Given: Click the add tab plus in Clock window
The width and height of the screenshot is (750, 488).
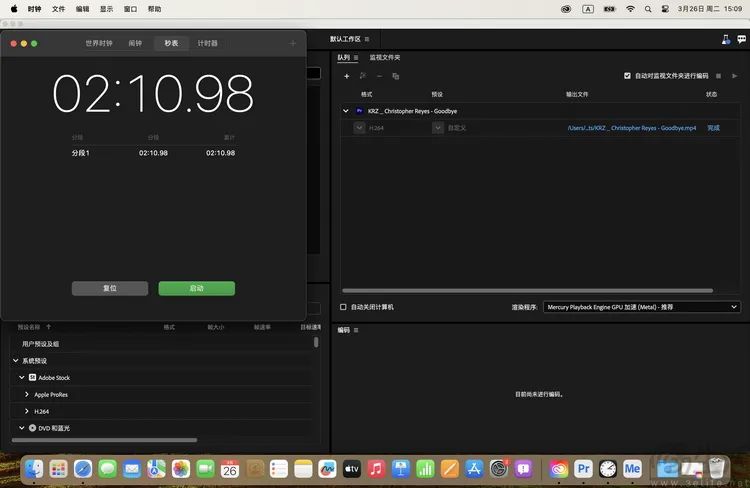Looking at the screenshot, I should [293, 43].
